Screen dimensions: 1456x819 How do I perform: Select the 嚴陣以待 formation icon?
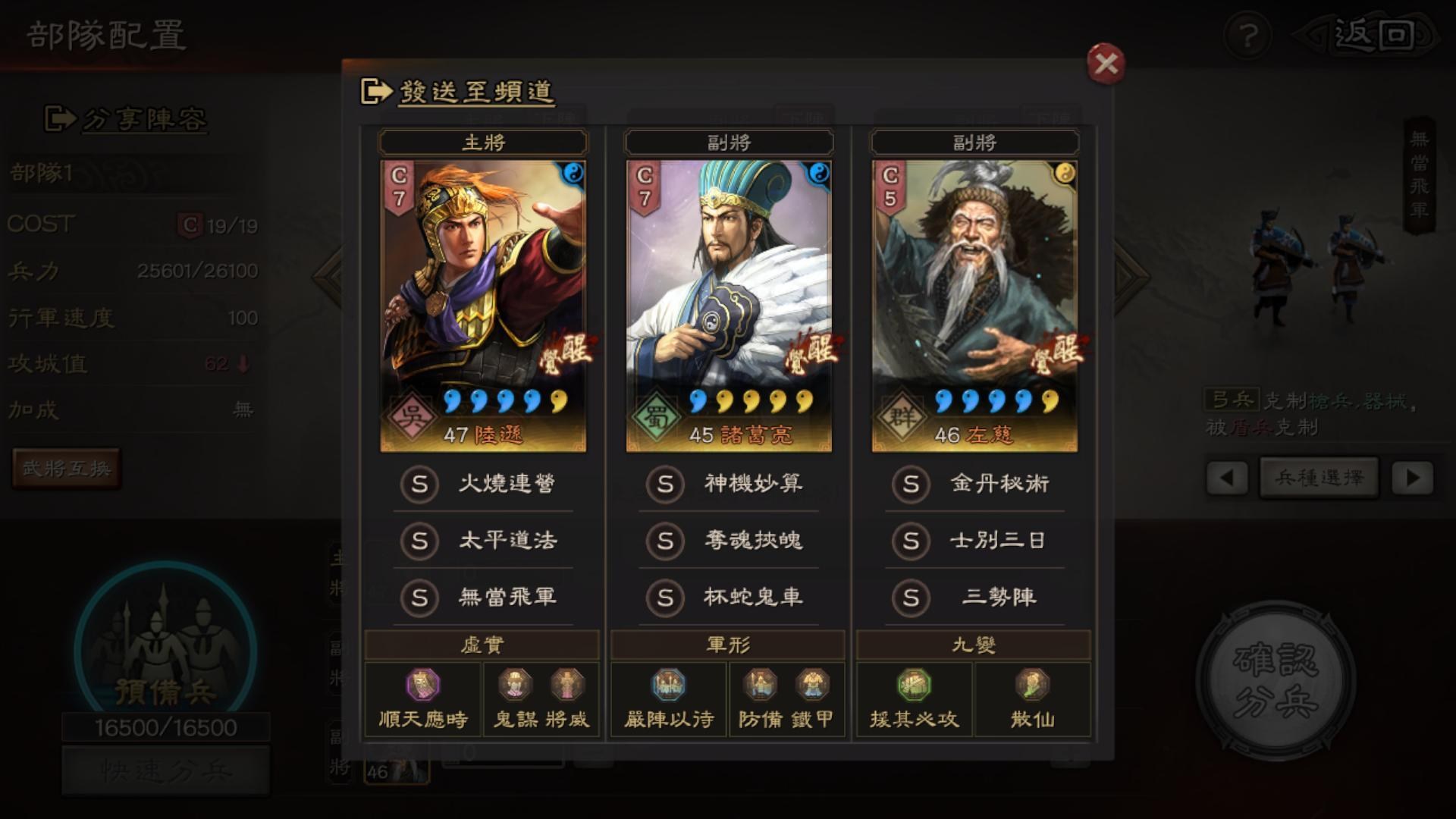(668, 685)
